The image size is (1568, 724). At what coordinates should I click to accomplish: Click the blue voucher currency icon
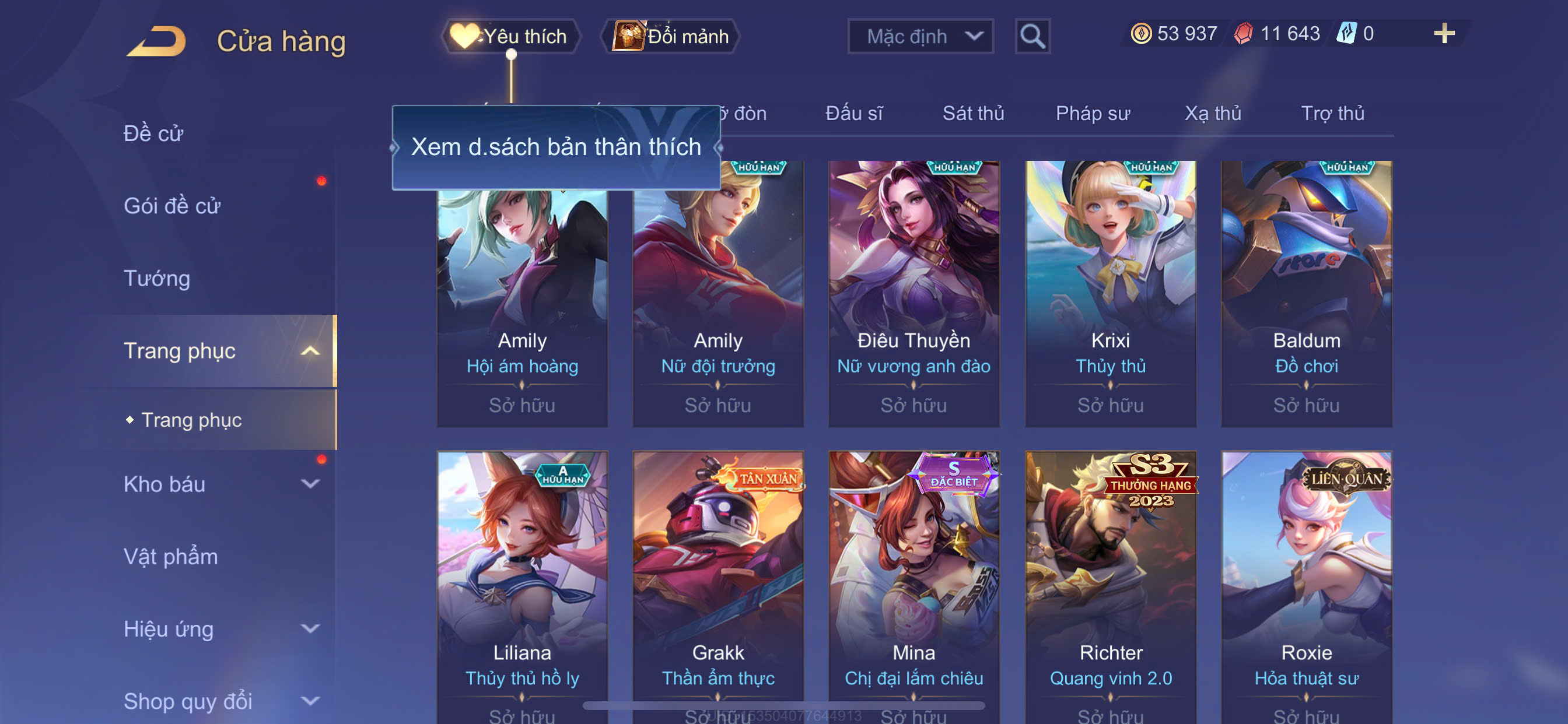(x=1346, y=33)
